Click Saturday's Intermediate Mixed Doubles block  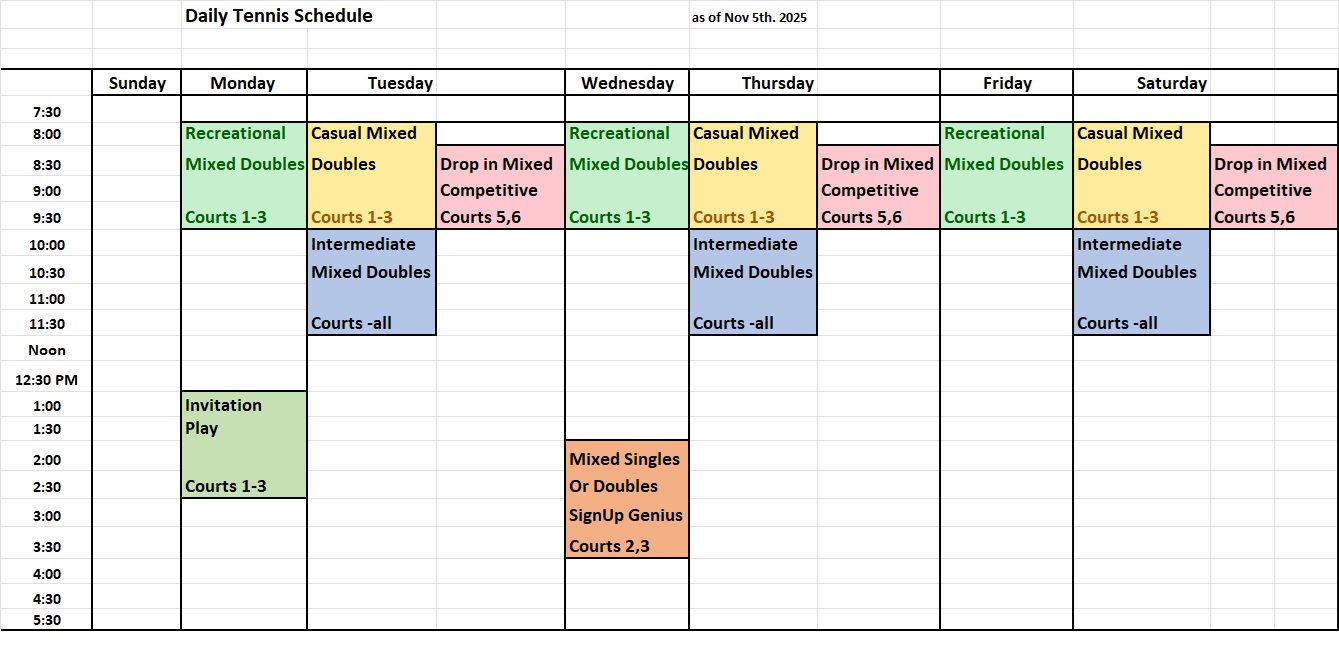pos(1141,283)
